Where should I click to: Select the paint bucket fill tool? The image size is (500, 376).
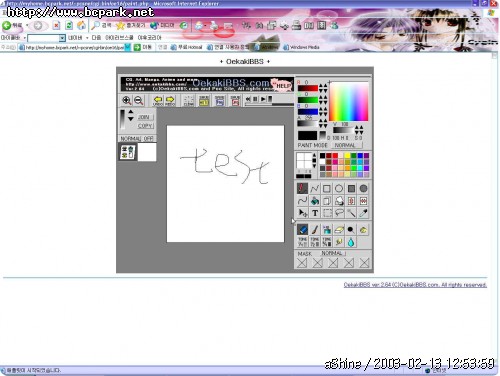click(315, 201)
